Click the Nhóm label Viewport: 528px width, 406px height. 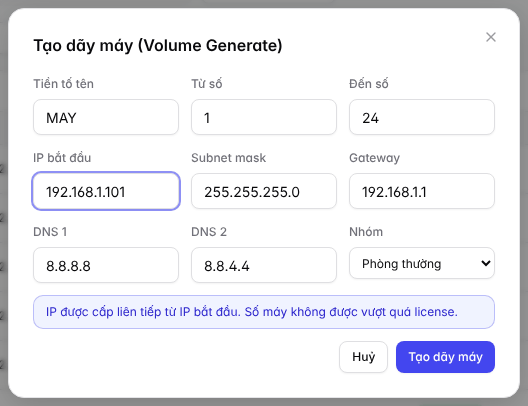pos(366,232)
